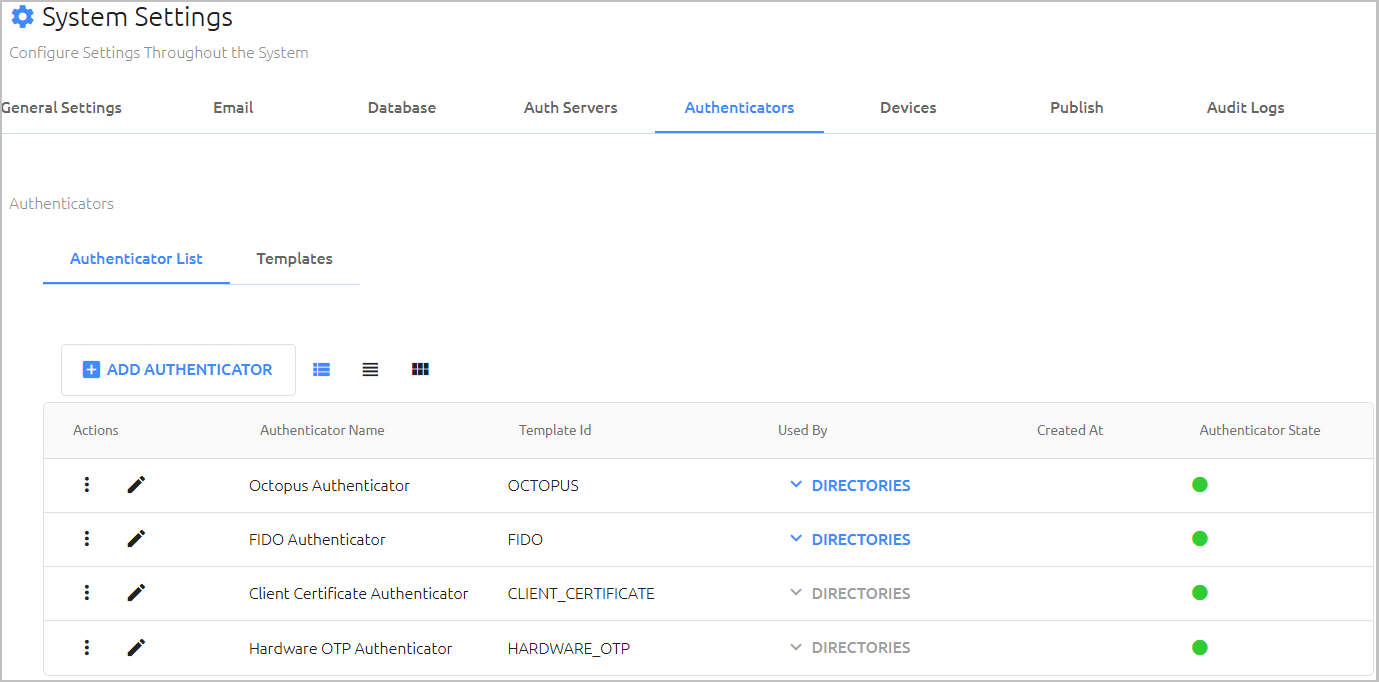The height and width of the screenshot is (682, 1379).
Task: Open actions menu for Hardware OTP Authenticator
Action: coord(87,648)
